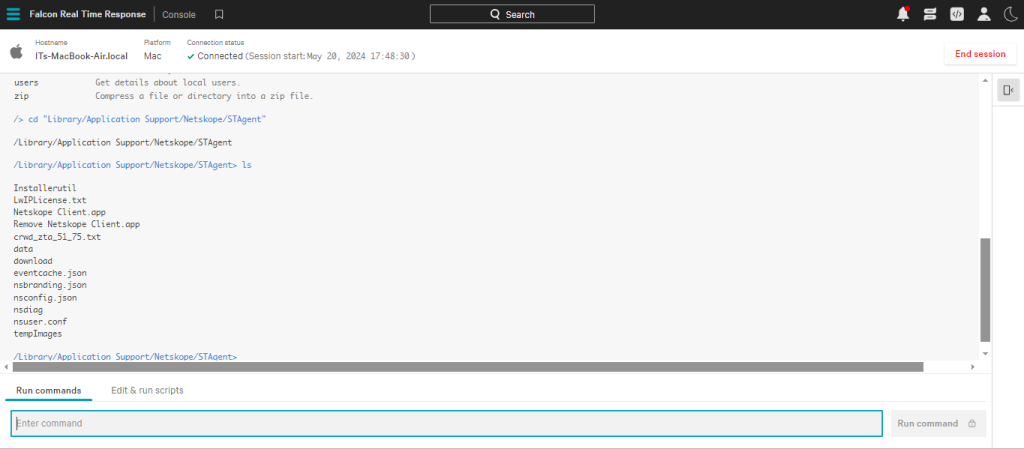The height and width of the screenshot is (449, 1024).
Task: Open the Falcon hamburger menu
Action: 13,14
